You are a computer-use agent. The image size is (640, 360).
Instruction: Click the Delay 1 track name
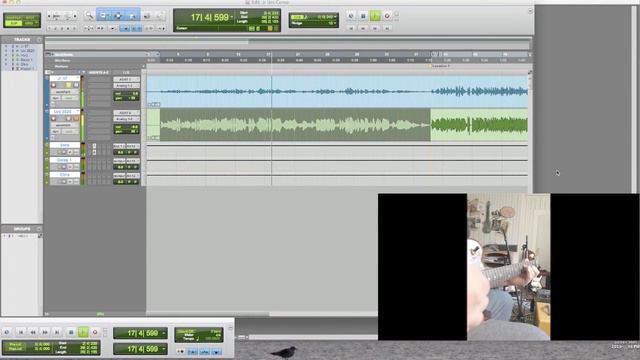(64, 160)
